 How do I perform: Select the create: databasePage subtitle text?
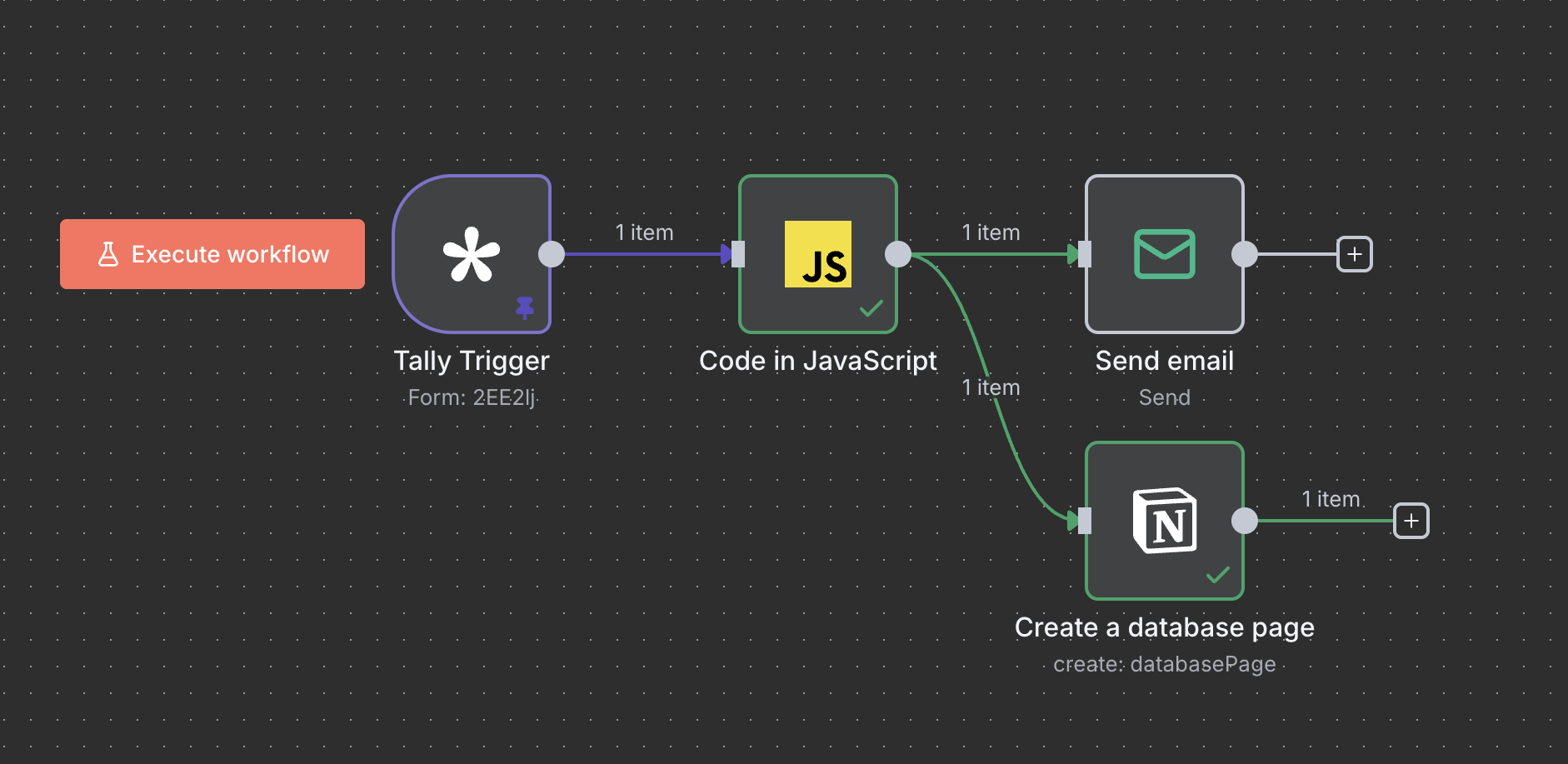point(1164,664)
